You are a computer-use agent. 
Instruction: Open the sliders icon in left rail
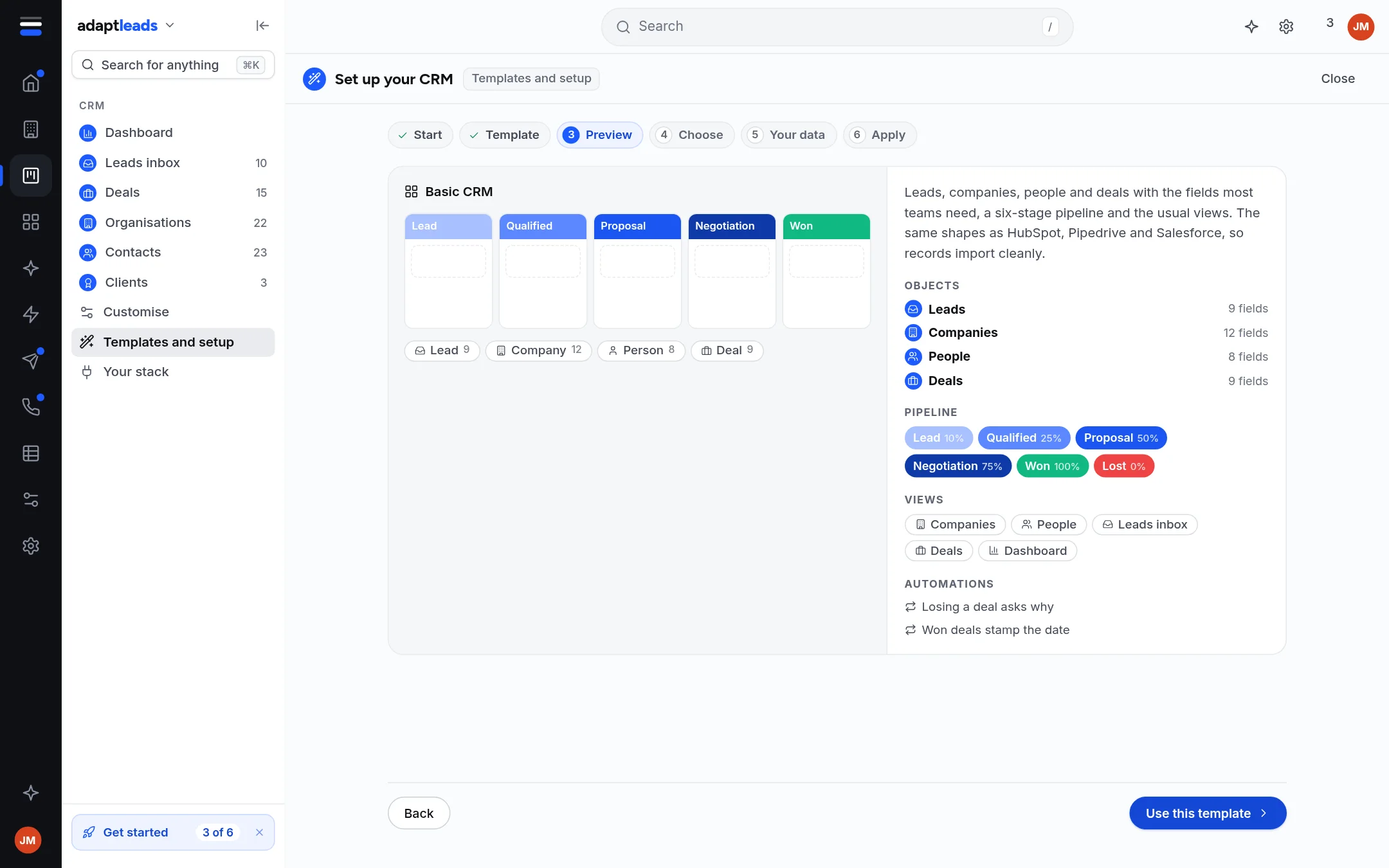31,500
